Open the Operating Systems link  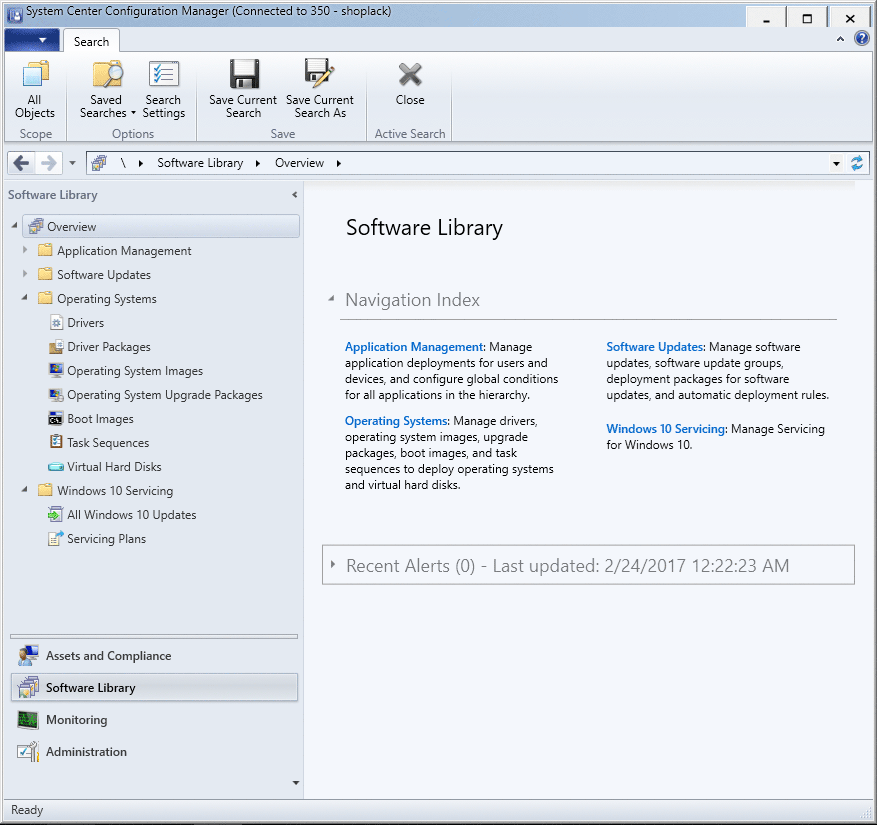point(396,421)
